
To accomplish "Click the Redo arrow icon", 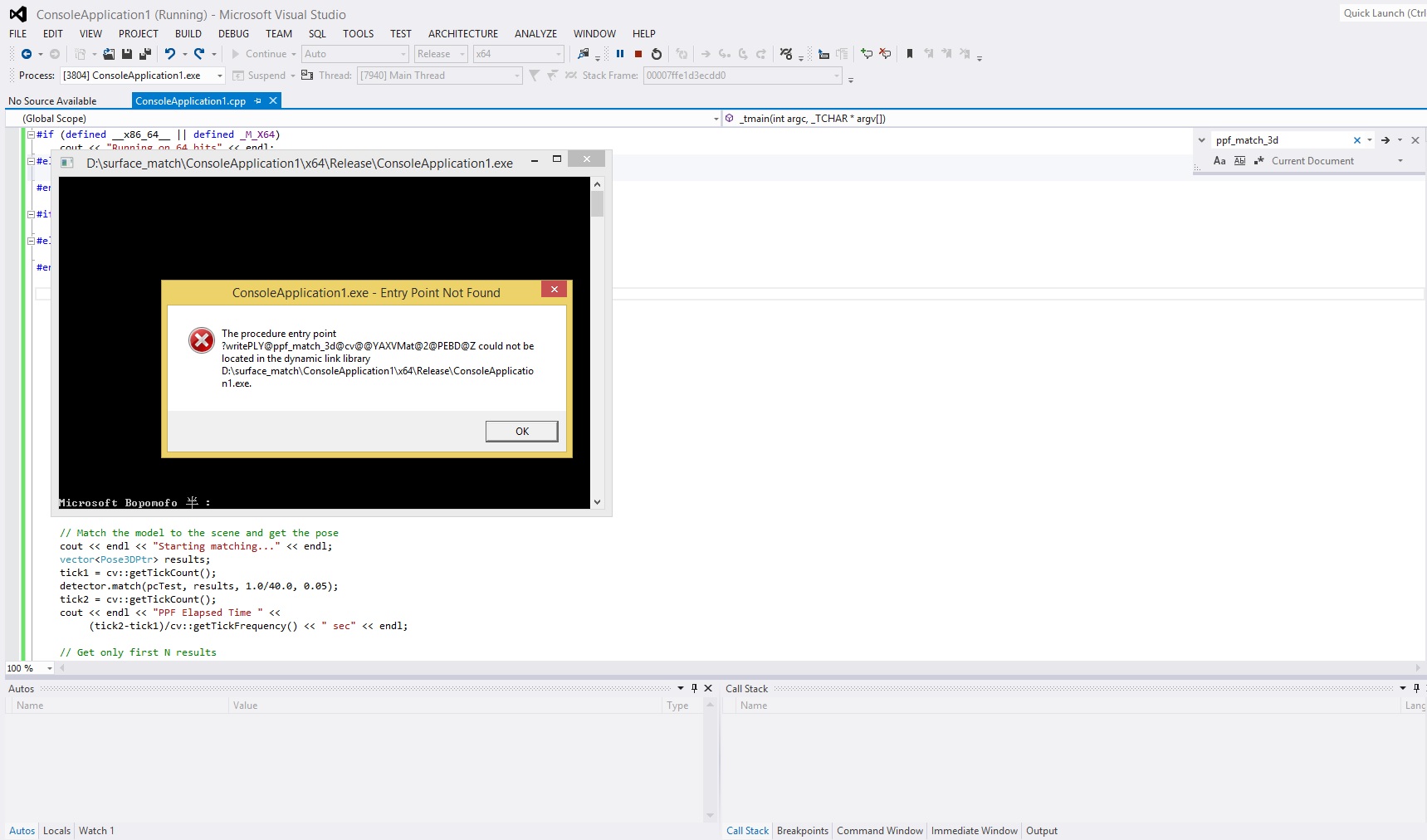I will point(199,54).
